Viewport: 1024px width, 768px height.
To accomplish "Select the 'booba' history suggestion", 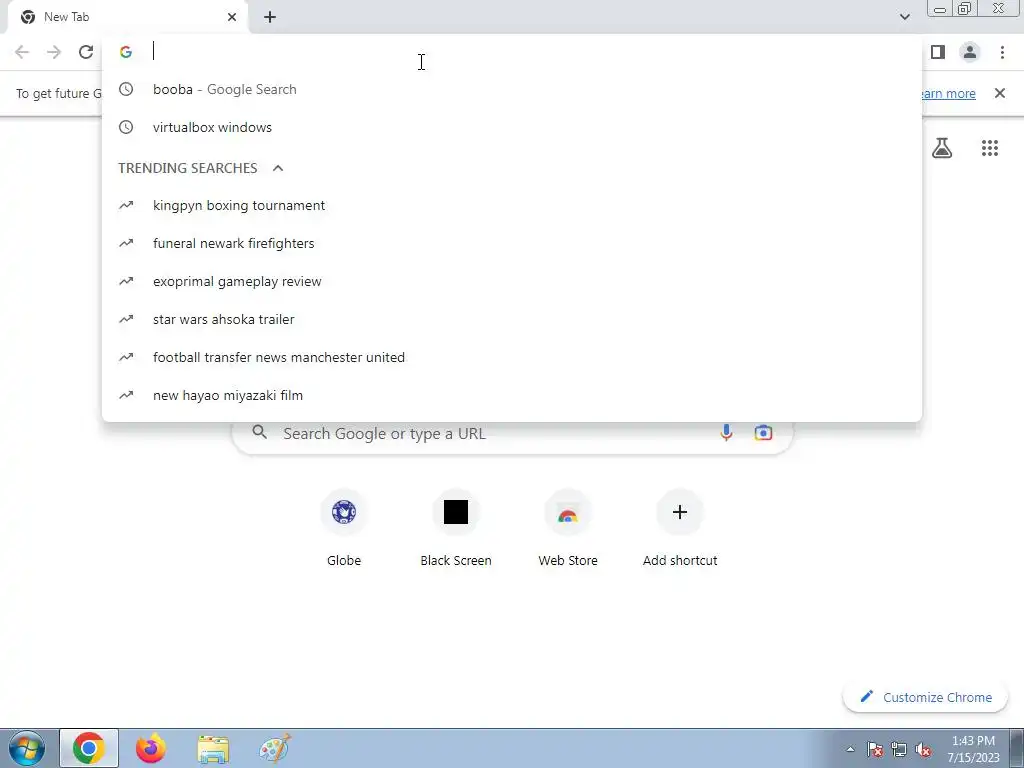I will point(512,89).
